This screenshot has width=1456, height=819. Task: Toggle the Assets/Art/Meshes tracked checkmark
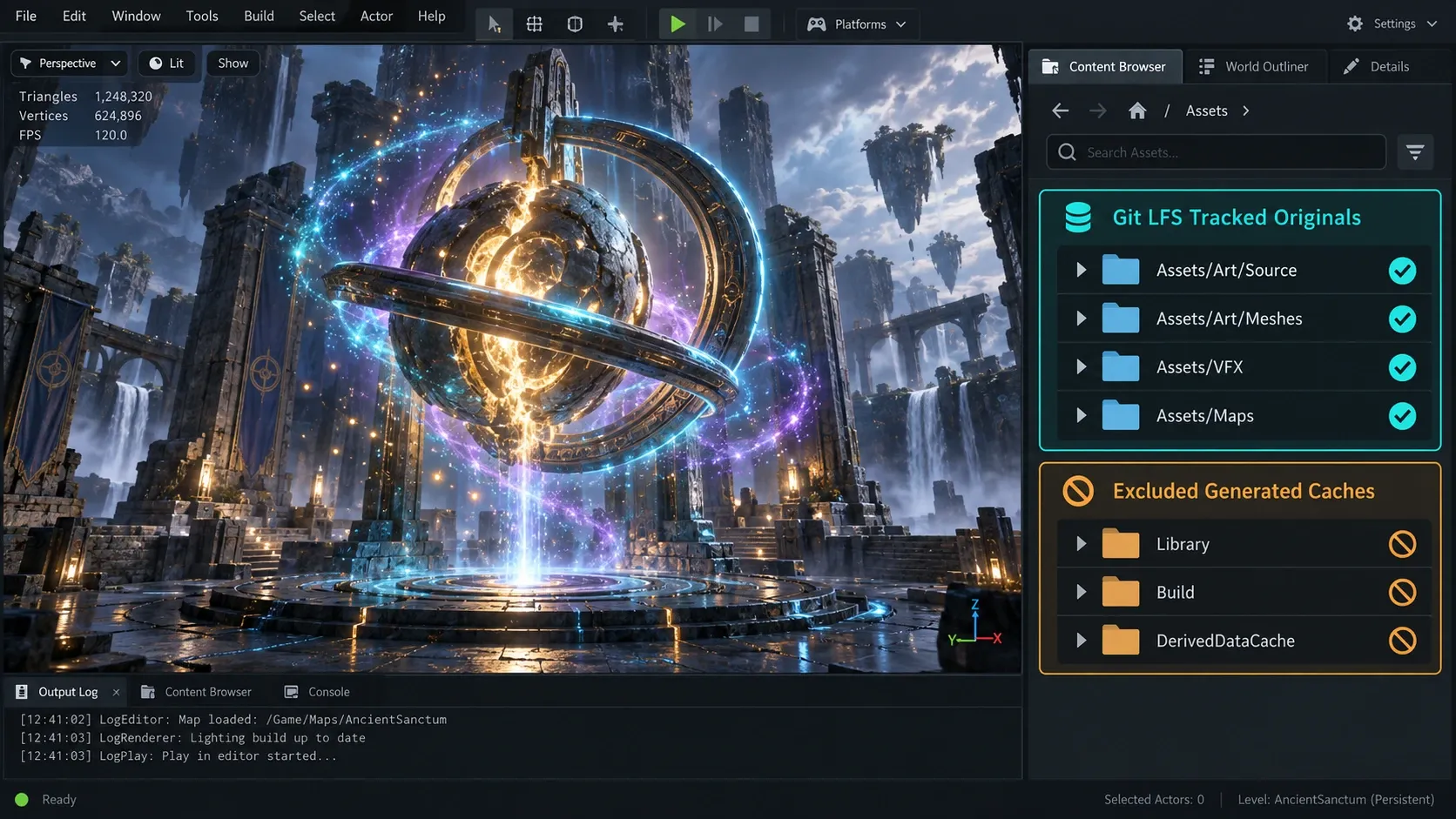pos(1402,319)
